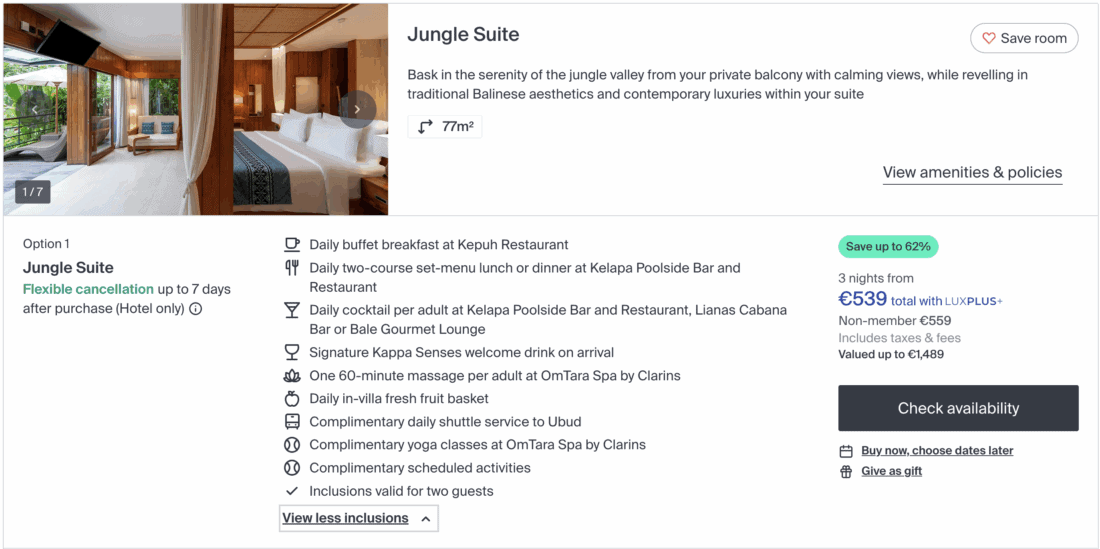The image size is (1100, 549).
Task: Click the calendar icon beside Buy now
Action: [846, 451]
